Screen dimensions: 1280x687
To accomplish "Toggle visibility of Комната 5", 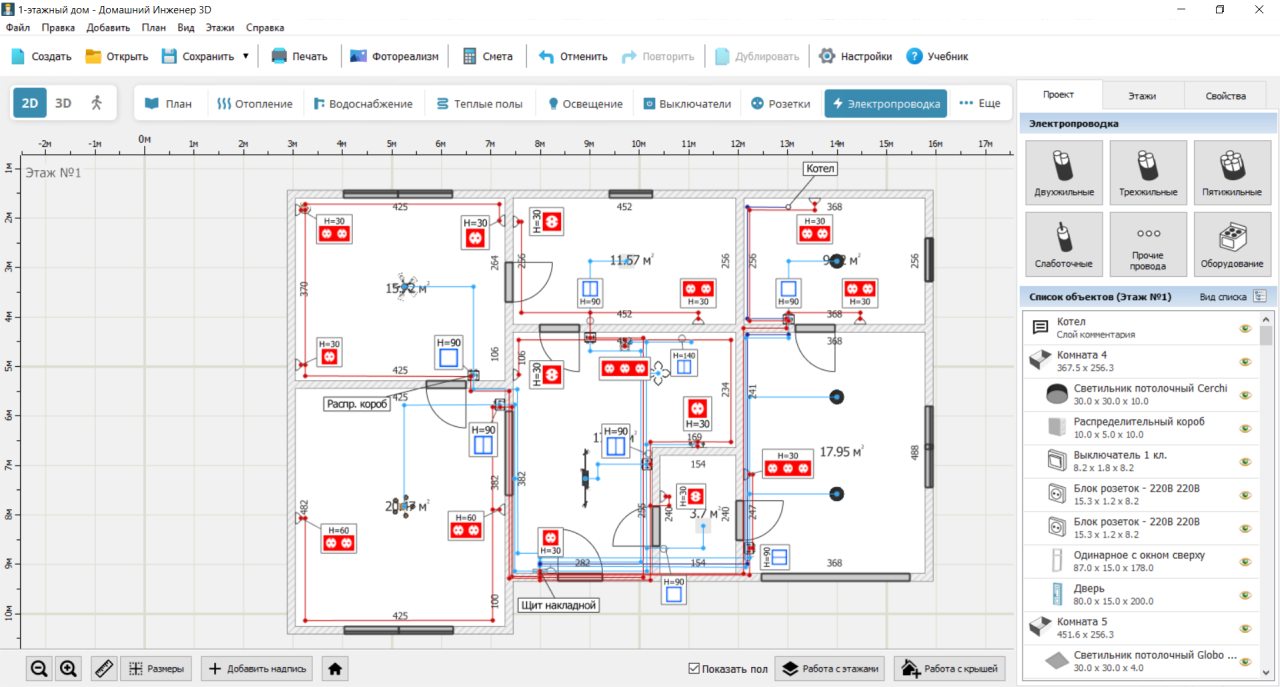I will (x=1246, y=628).
